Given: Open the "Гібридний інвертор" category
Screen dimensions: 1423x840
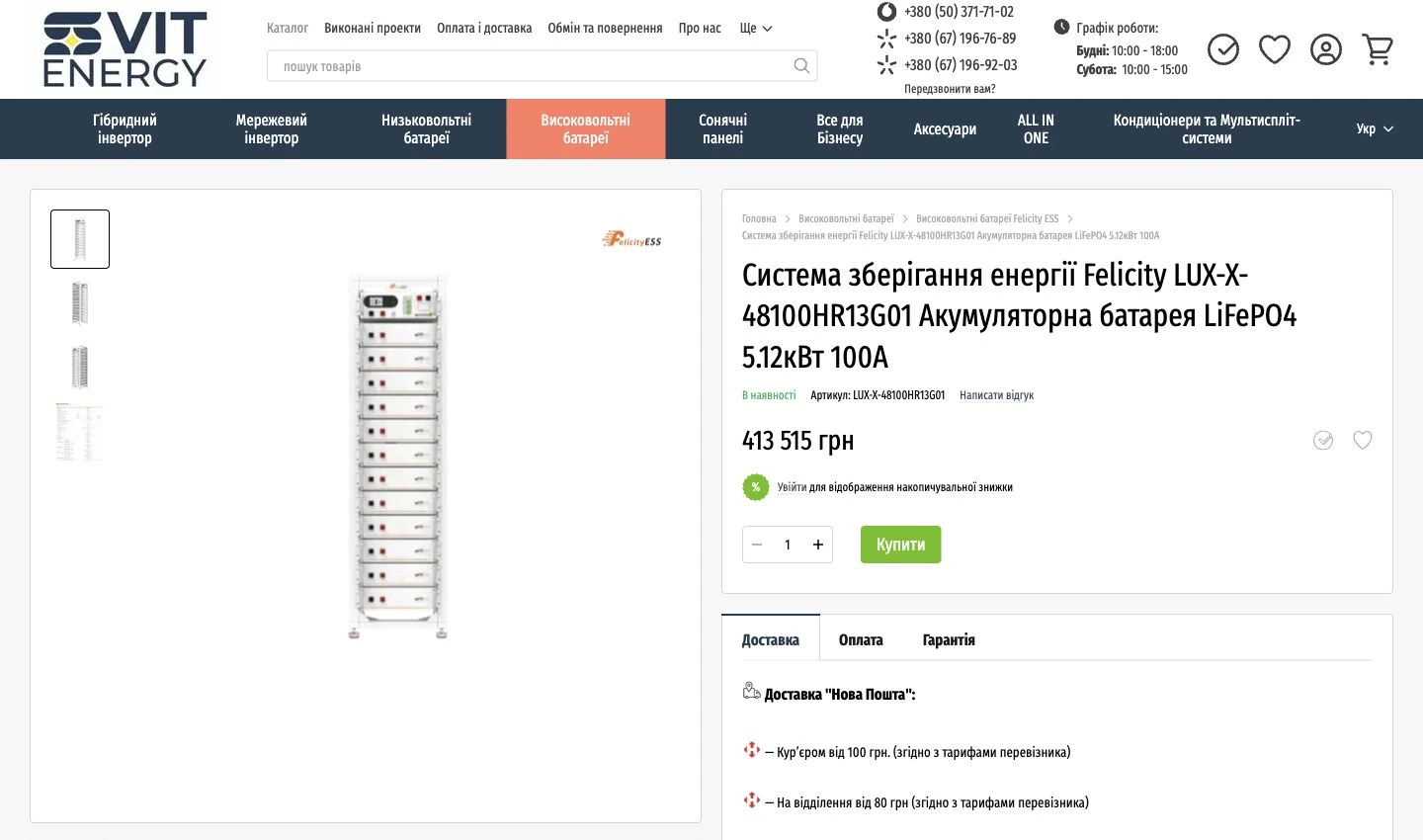Looking at the screenshot, I should pos(125,129).
